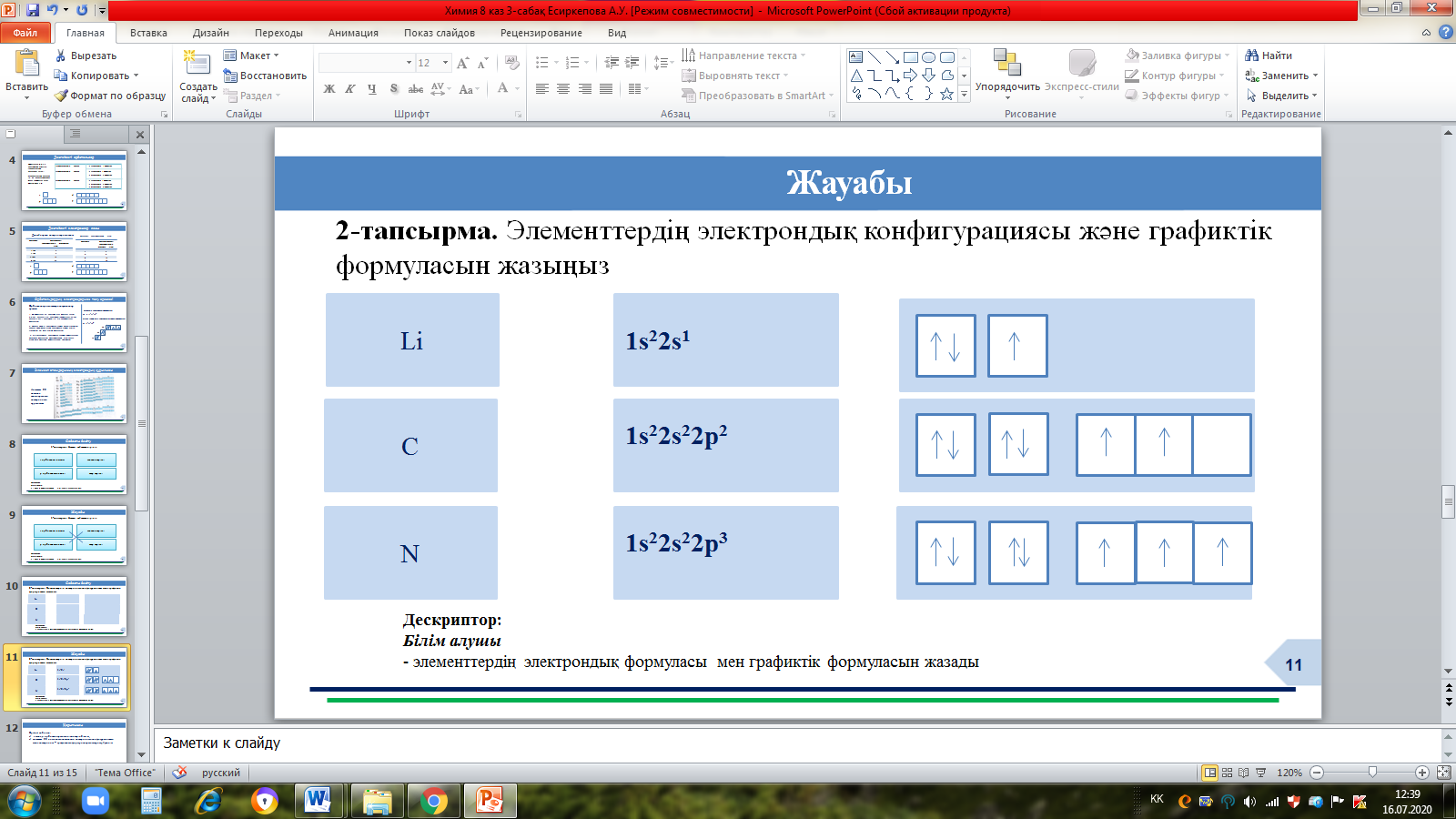Screen dimensions: 1456x819
Task: Align text to the left
Action: [x=542, y=88]
